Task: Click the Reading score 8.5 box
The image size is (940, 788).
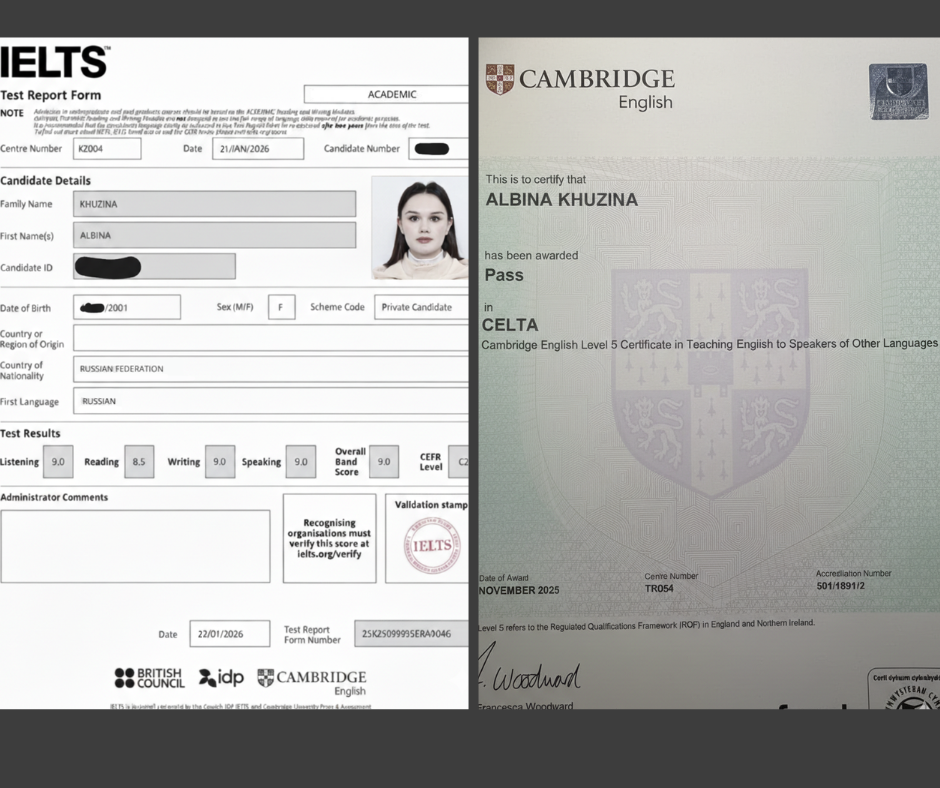Action: [139, 462]
